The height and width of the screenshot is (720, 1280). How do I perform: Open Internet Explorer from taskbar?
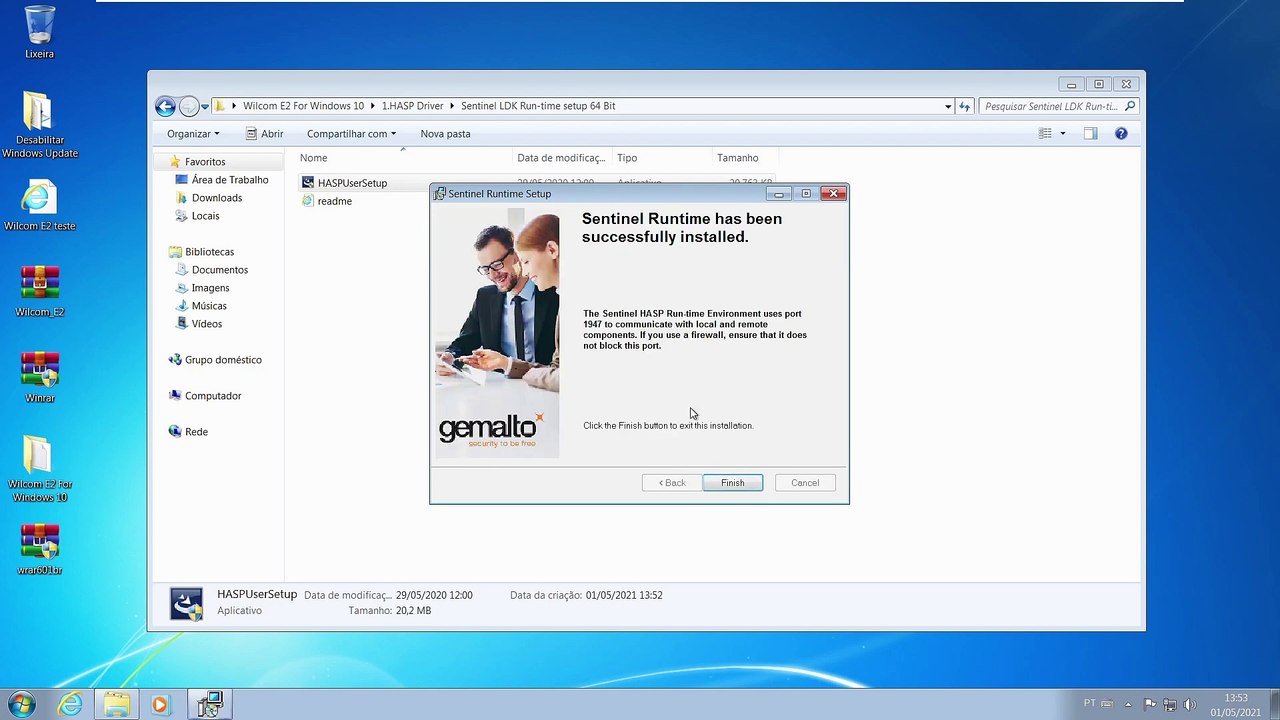tap(70, 705)
